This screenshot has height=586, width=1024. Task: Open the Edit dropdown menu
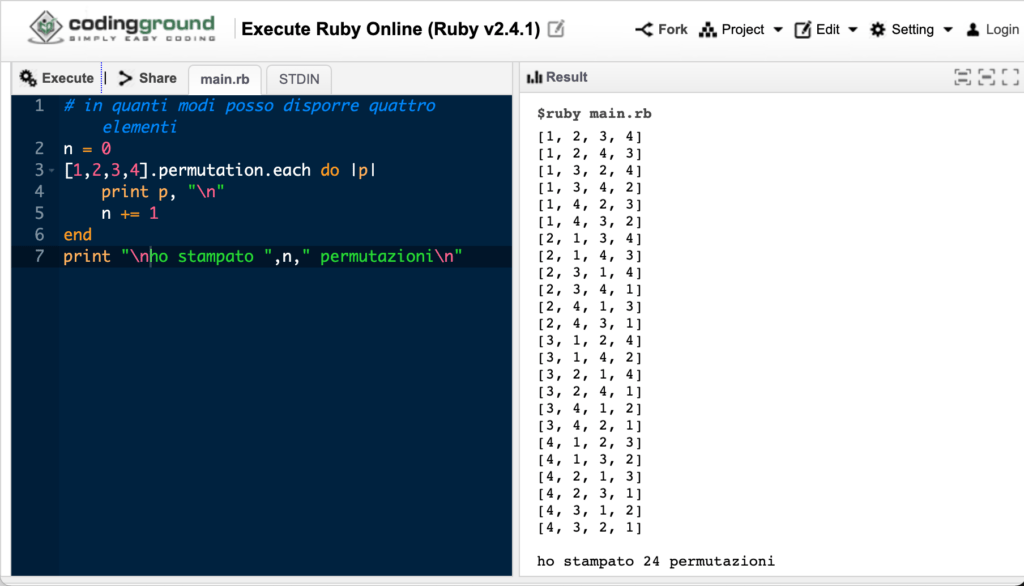[x=825, y=29]
